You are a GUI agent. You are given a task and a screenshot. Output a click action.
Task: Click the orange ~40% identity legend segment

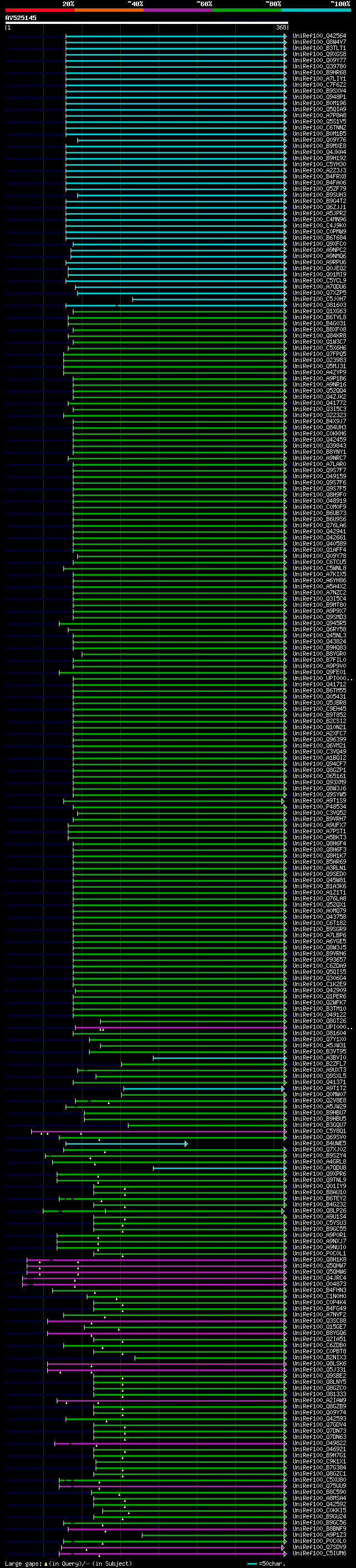click(x=109, y=10)
